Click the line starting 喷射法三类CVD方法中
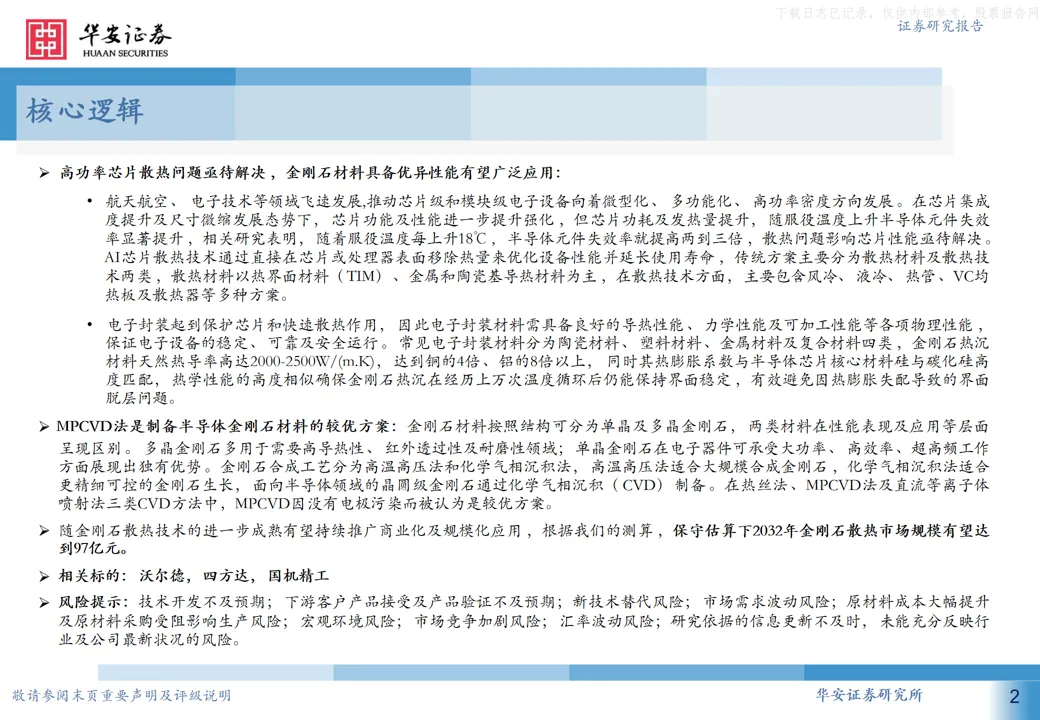The width and height of the screenshot is (1040, 720). pyautogui.click(x=306, y=504)
